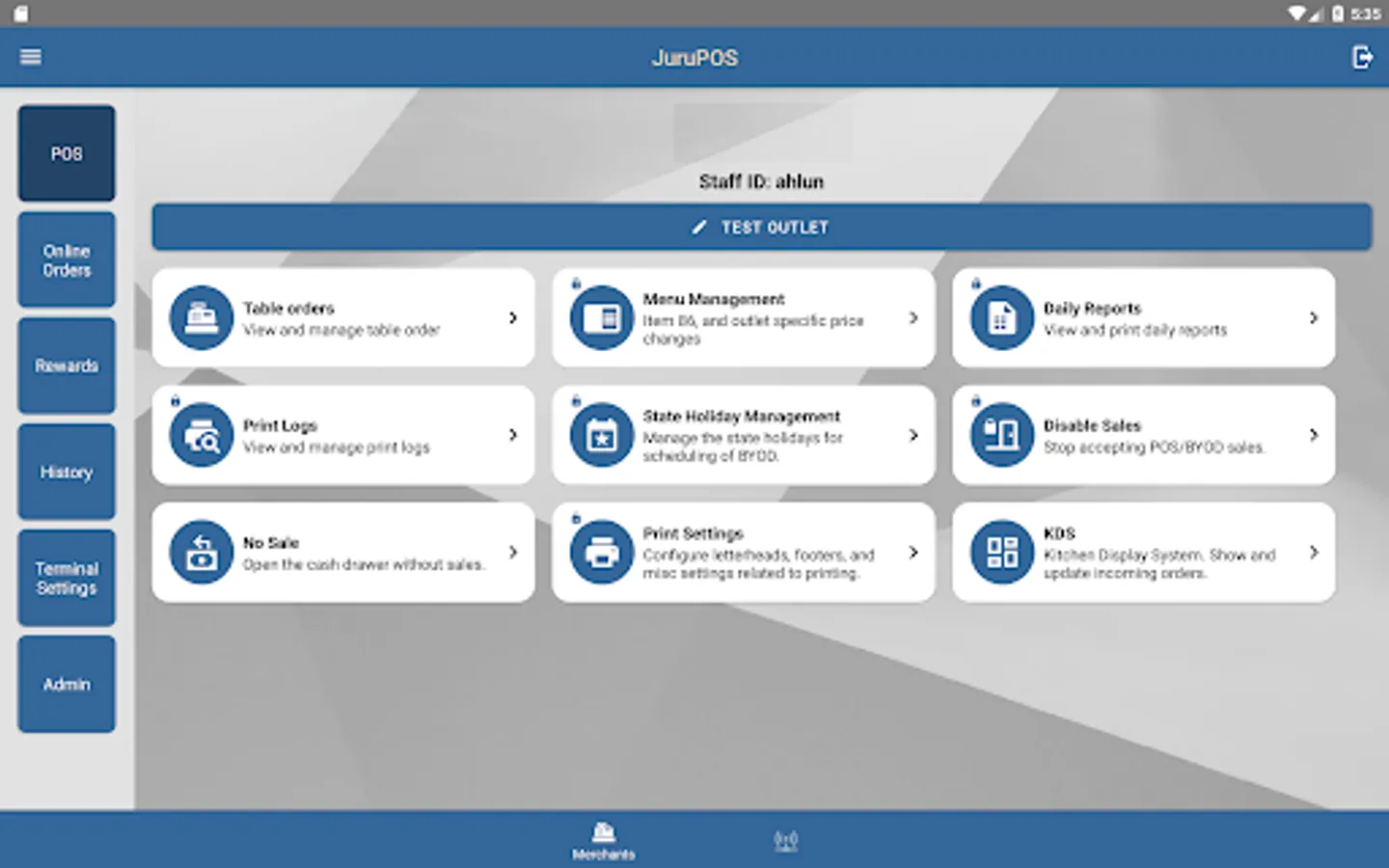The image size is (1389, 868).
Task: Expand Table orders chevron
Action: pos(513,317)
